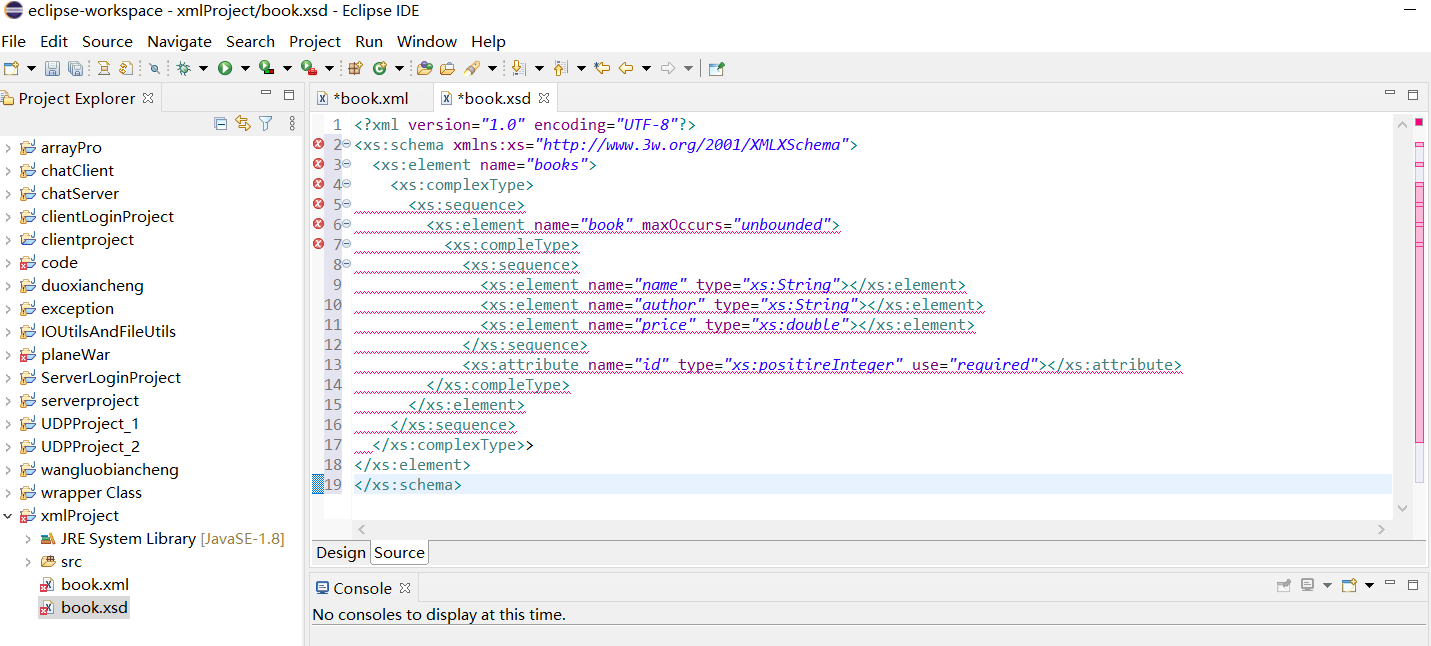
Task: Open the Run configurations dropdown arrow
Action: coord(245,68)
